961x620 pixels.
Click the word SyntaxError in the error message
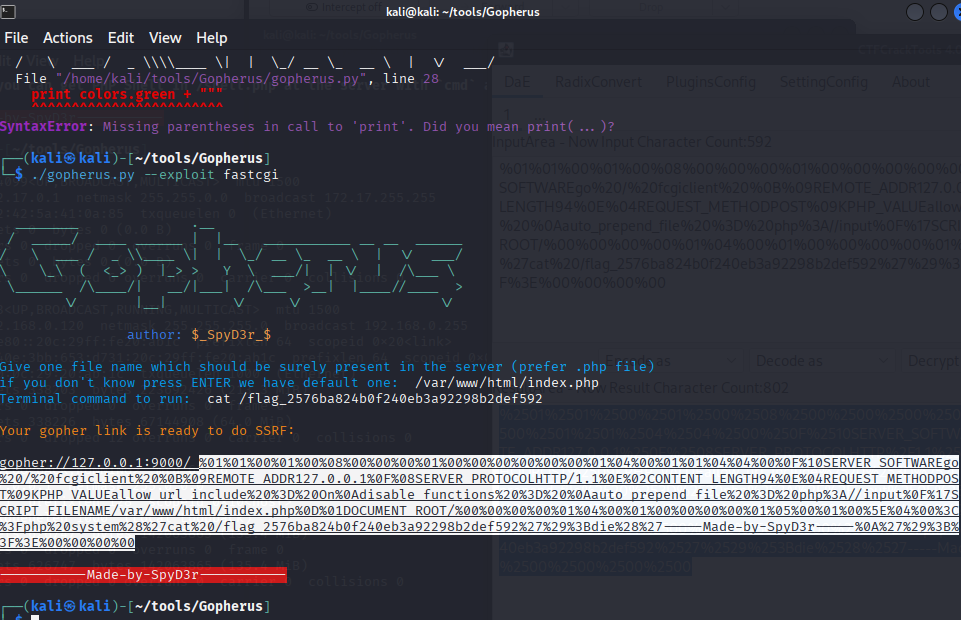tap(44, 126)
